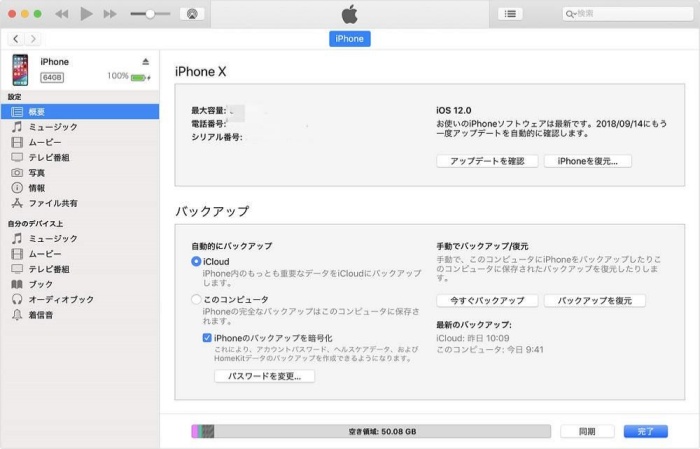Select 概要 in the settings sidebar

click(x=80, y=112)
